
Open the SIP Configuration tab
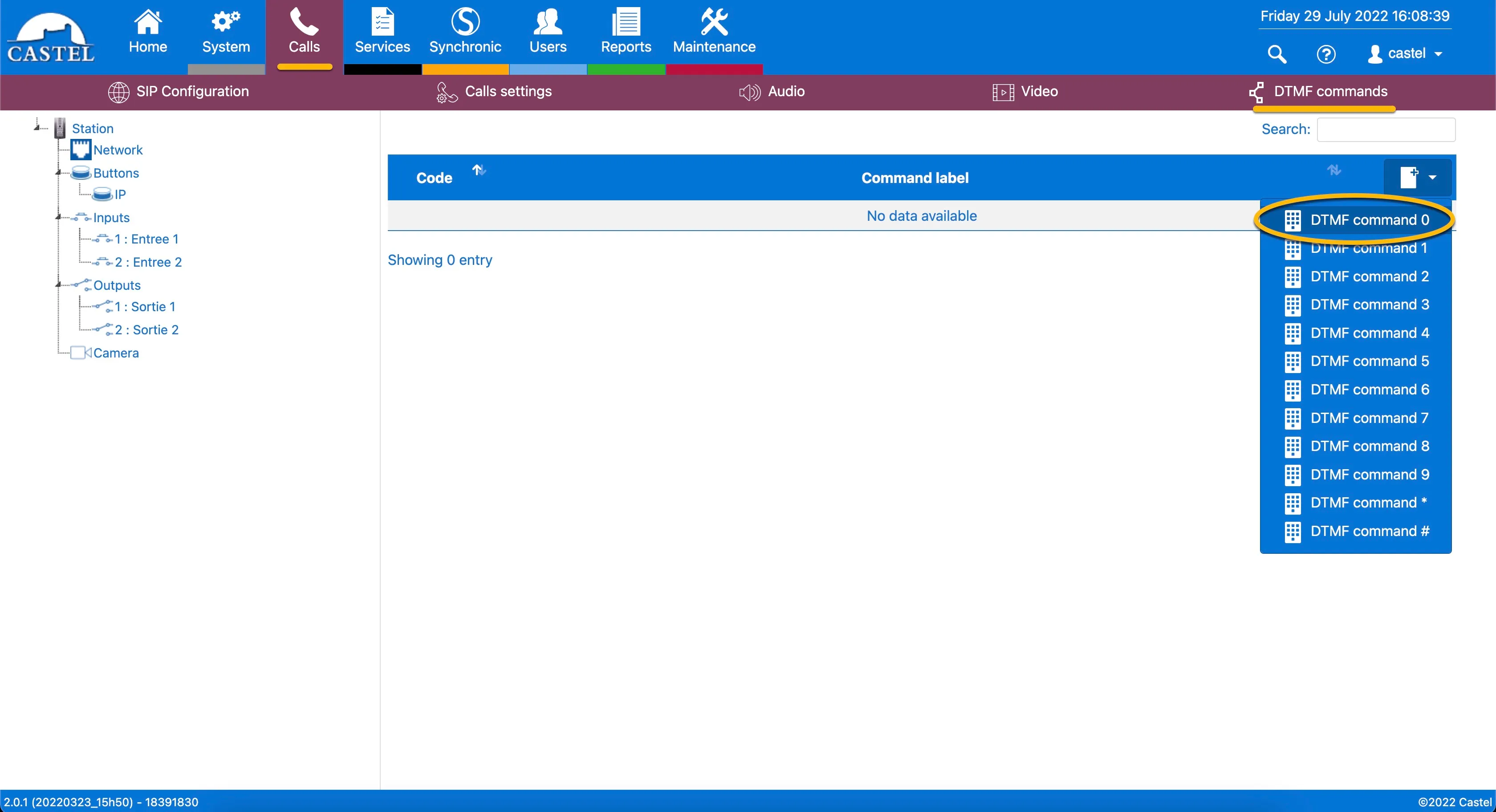pos(178,92)
